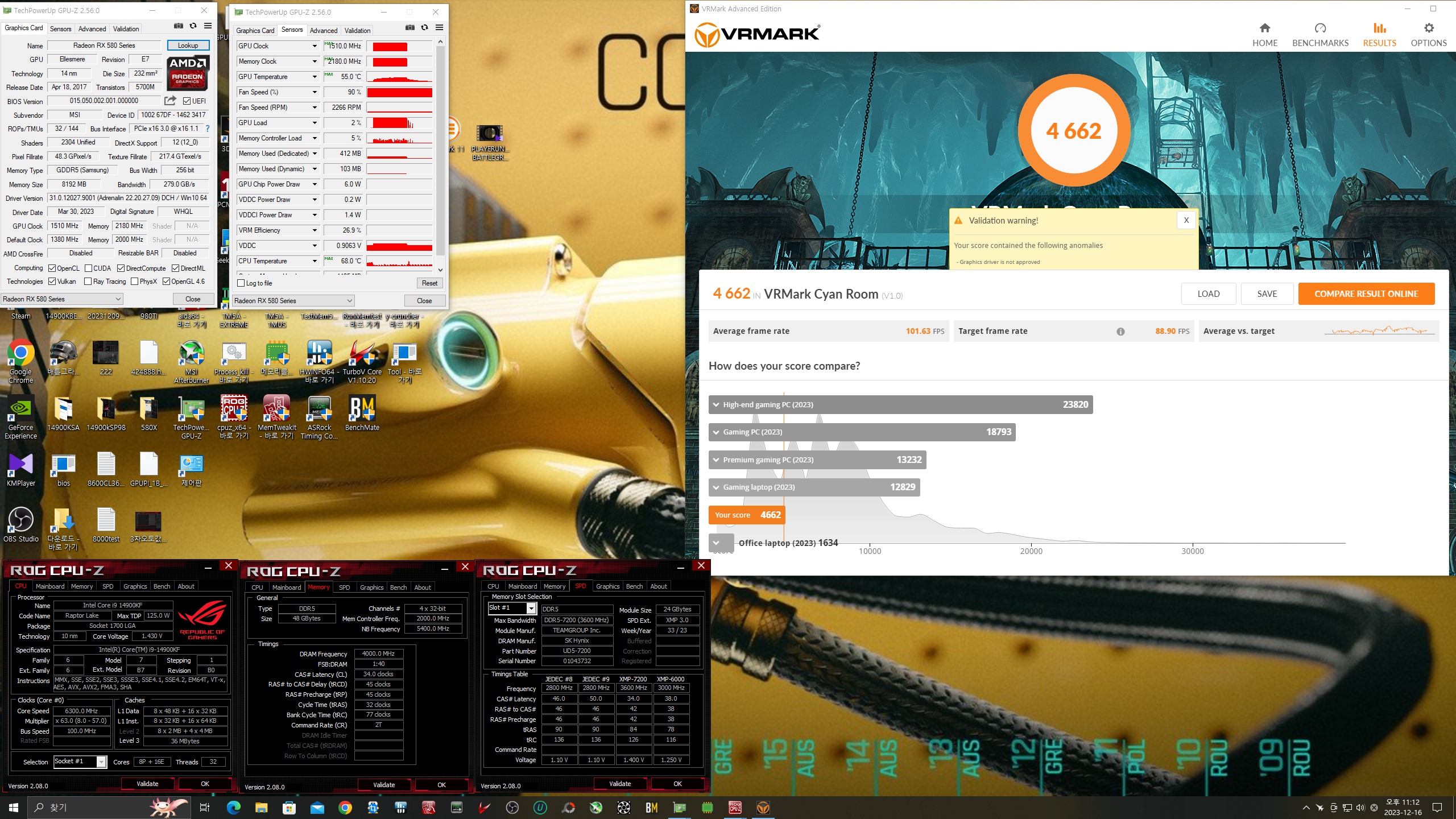Toggle the DirectCompute checkbox

click(x=121, y=268)
